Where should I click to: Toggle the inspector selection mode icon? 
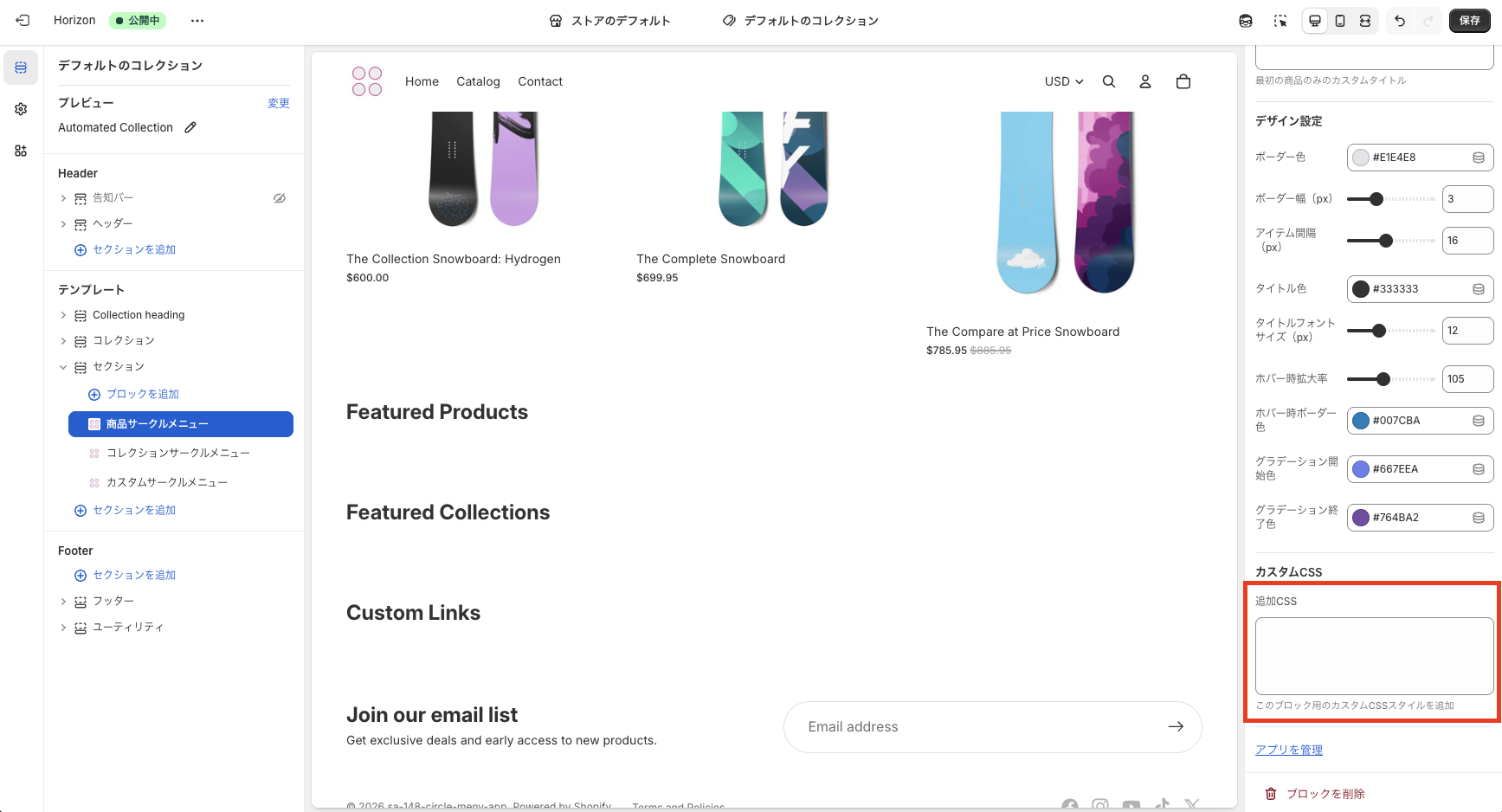pos(1280,21)
